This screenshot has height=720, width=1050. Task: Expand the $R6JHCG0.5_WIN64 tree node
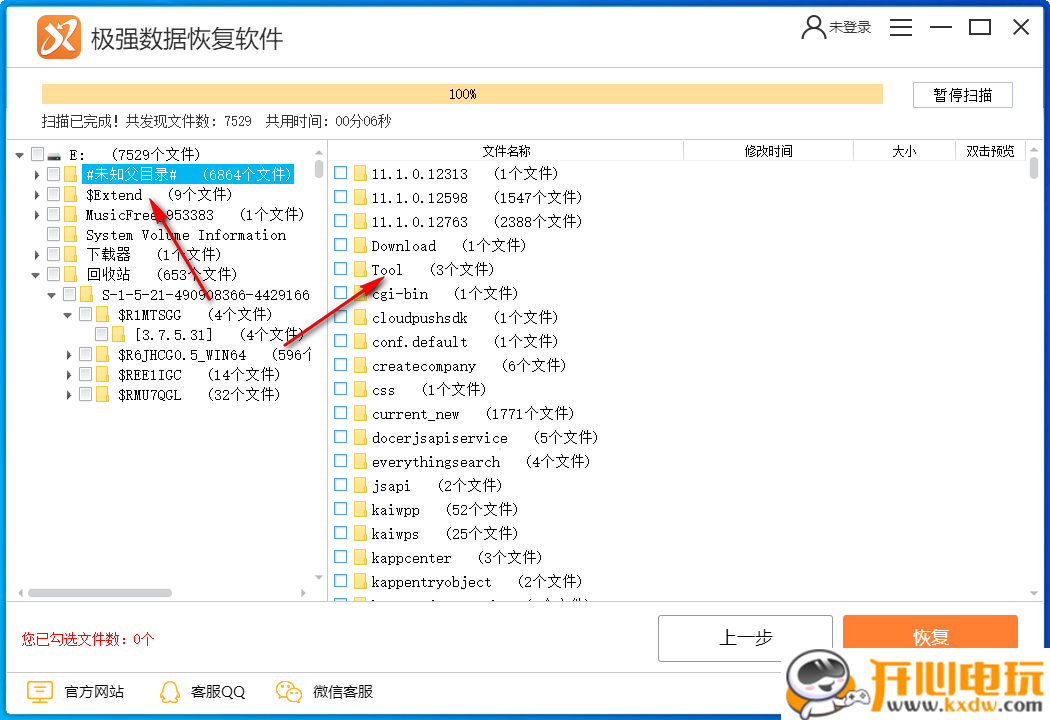69,355
